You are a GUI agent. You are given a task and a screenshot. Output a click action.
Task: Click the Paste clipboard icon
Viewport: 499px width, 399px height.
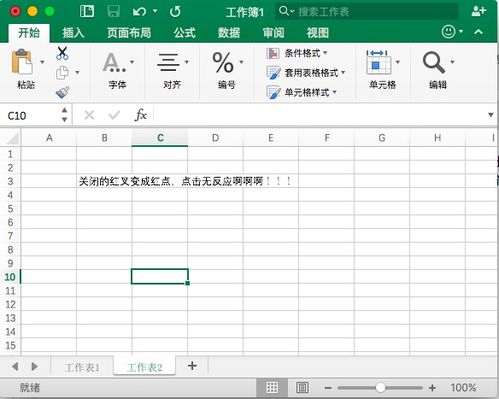pyautogui.click(x=22, y=62)
